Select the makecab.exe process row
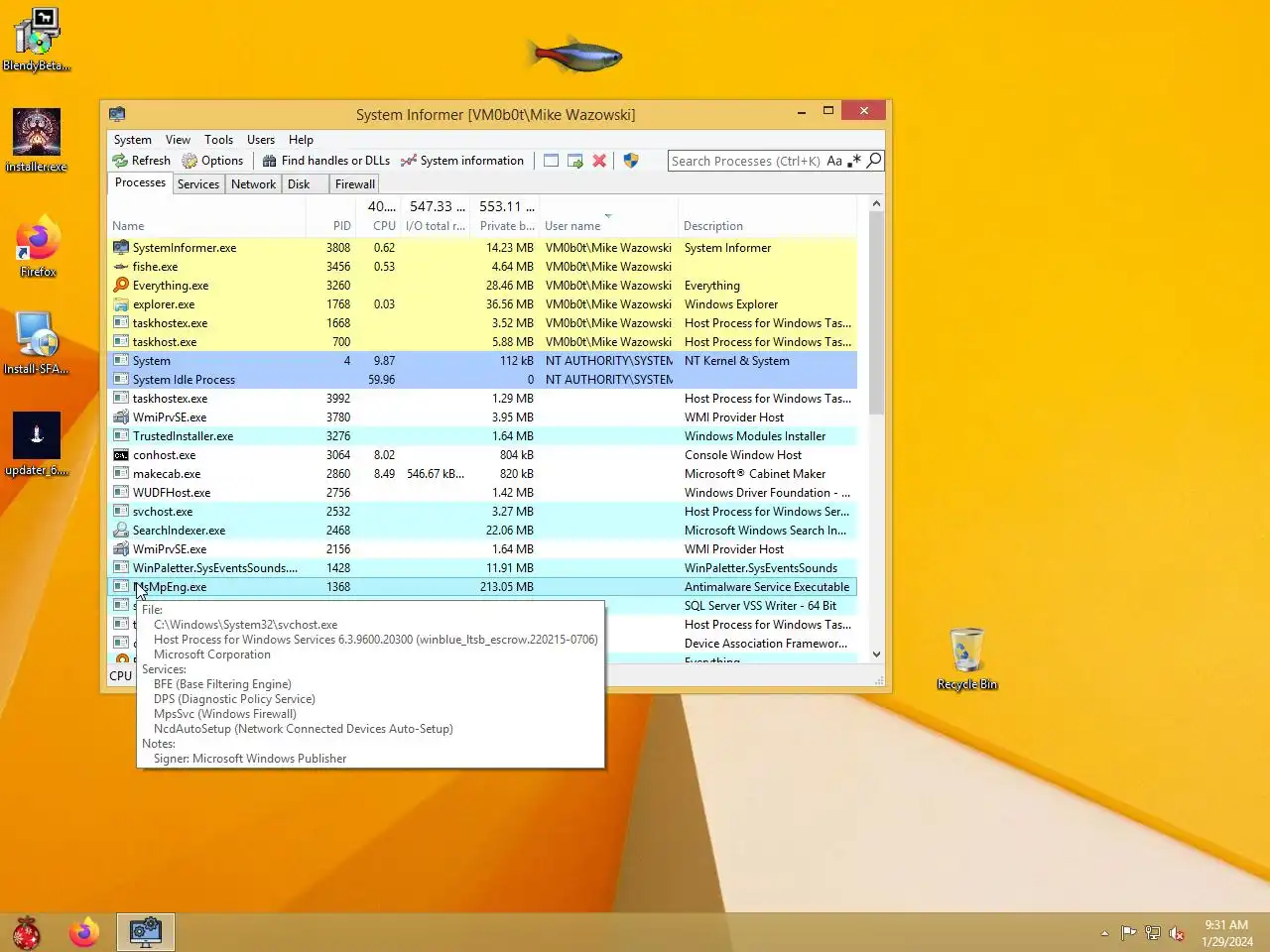This screenshot has width=1270, height=952. coord(482,474)
